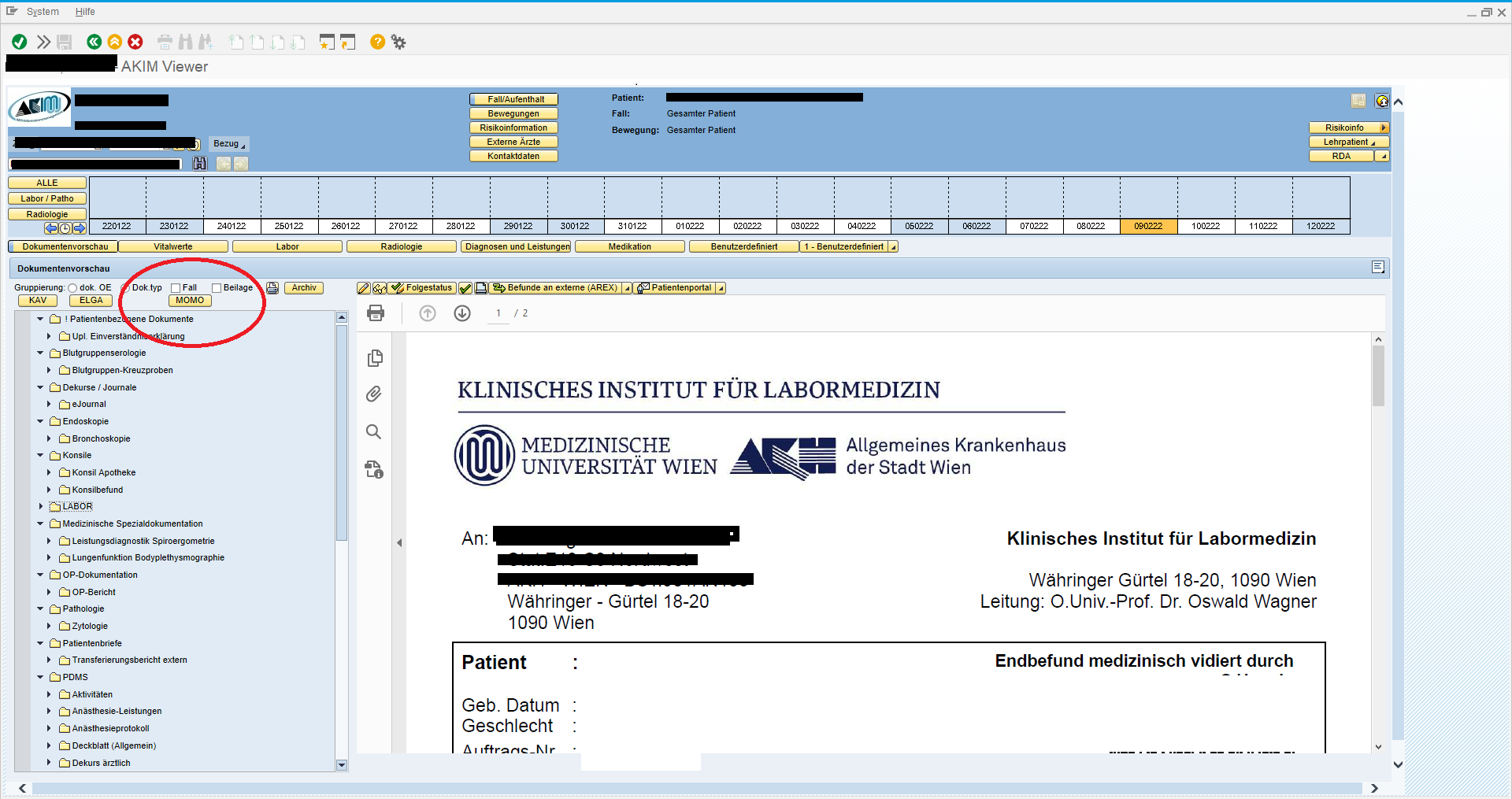Select the highlighted 090222 timeline date
The height and width of the screenshot is (799, 1512).
coord(1148,226)
